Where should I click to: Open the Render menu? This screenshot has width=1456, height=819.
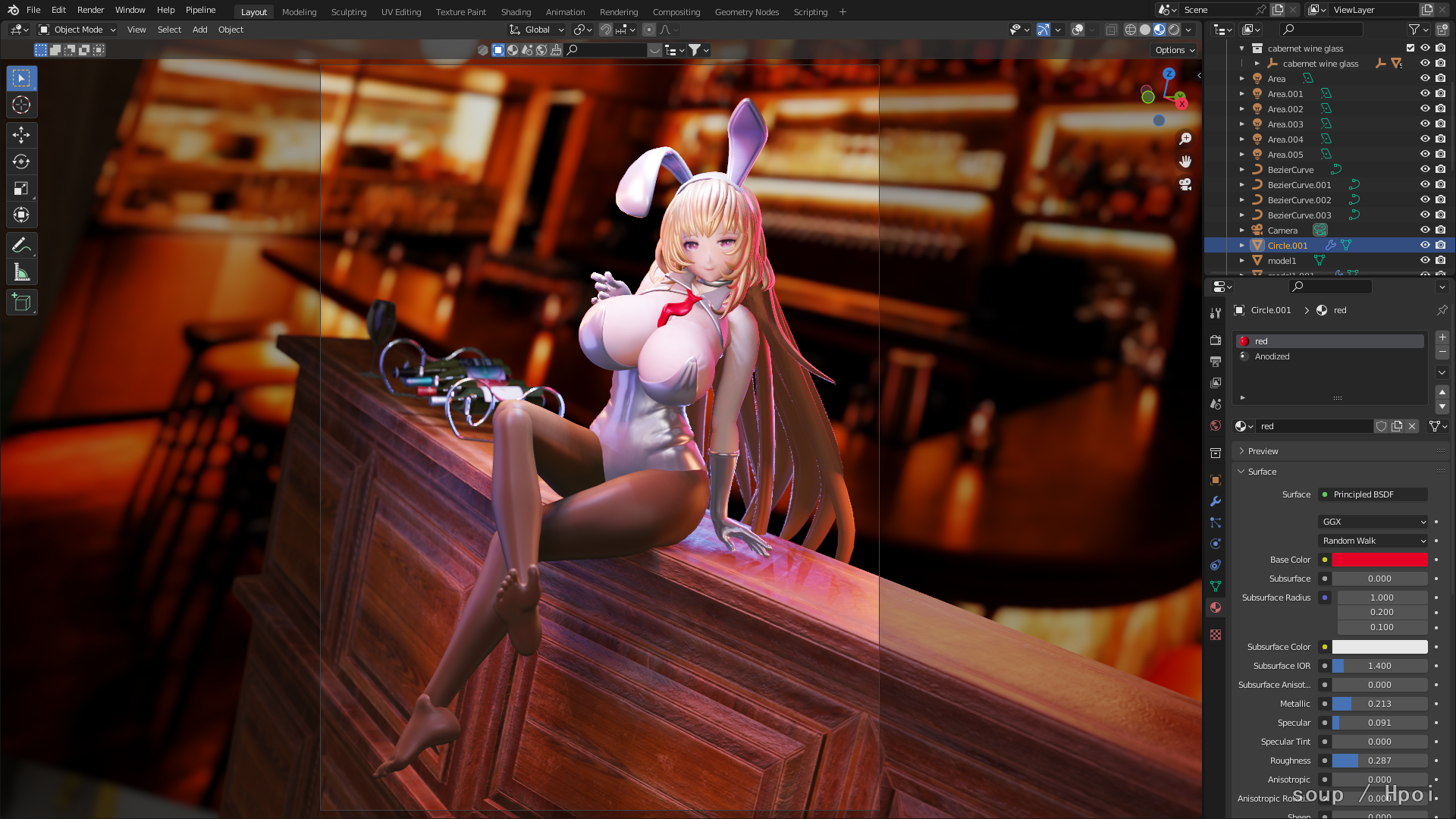pos(90,10)
